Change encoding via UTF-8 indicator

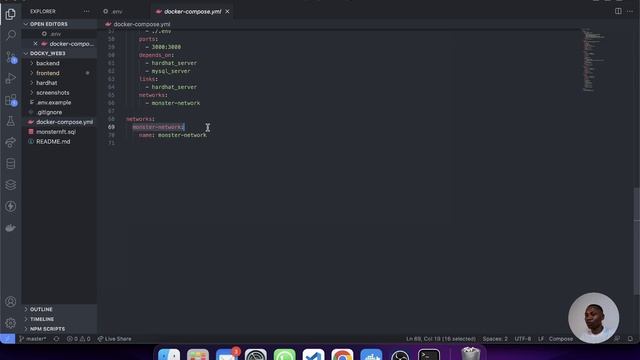[523, 339]
